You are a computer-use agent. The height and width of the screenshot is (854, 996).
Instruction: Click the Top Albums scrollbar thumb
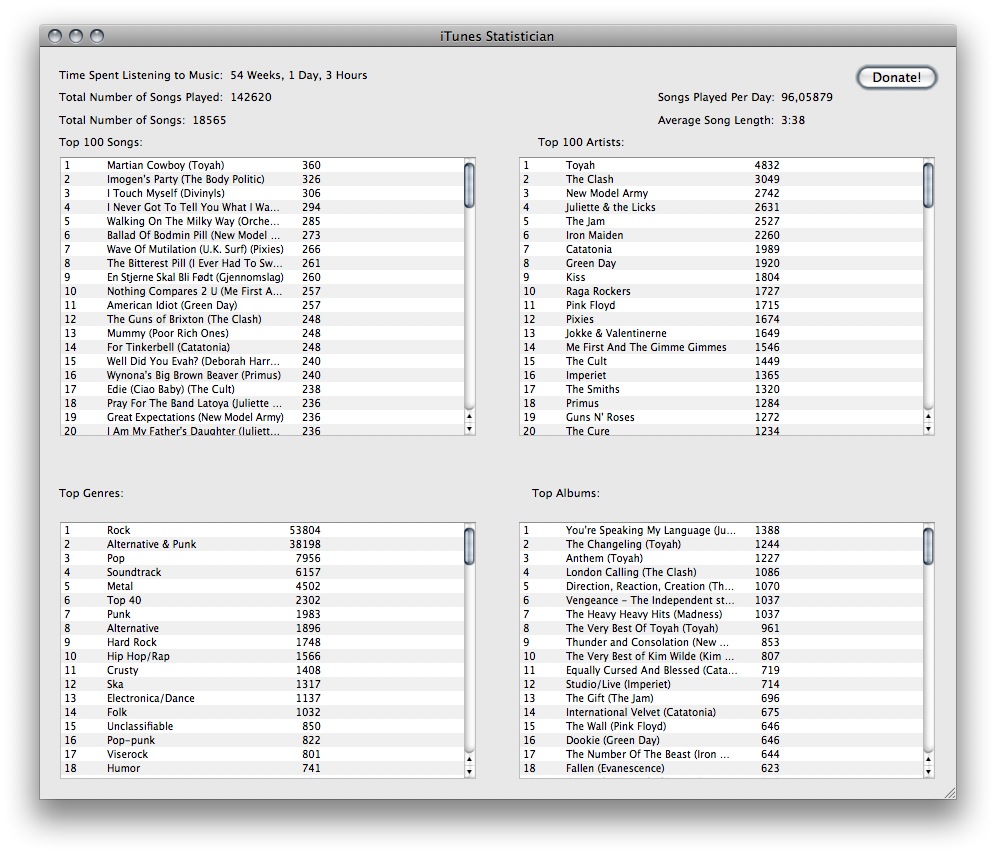(x=928, y=546)
